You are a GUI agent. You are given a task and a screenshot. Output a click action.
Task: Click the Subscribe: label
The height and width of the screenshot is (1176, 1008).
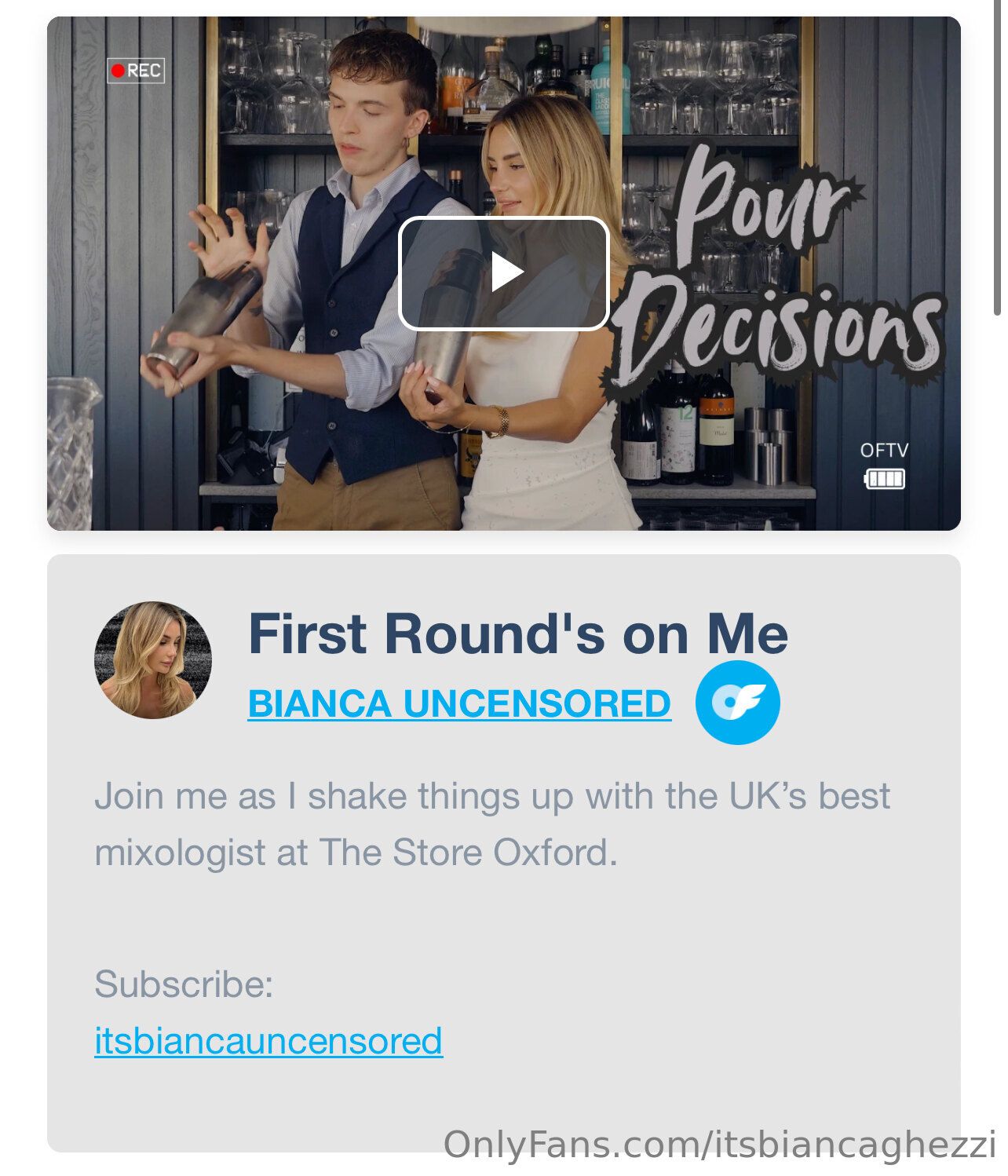[x=184, y=984]
